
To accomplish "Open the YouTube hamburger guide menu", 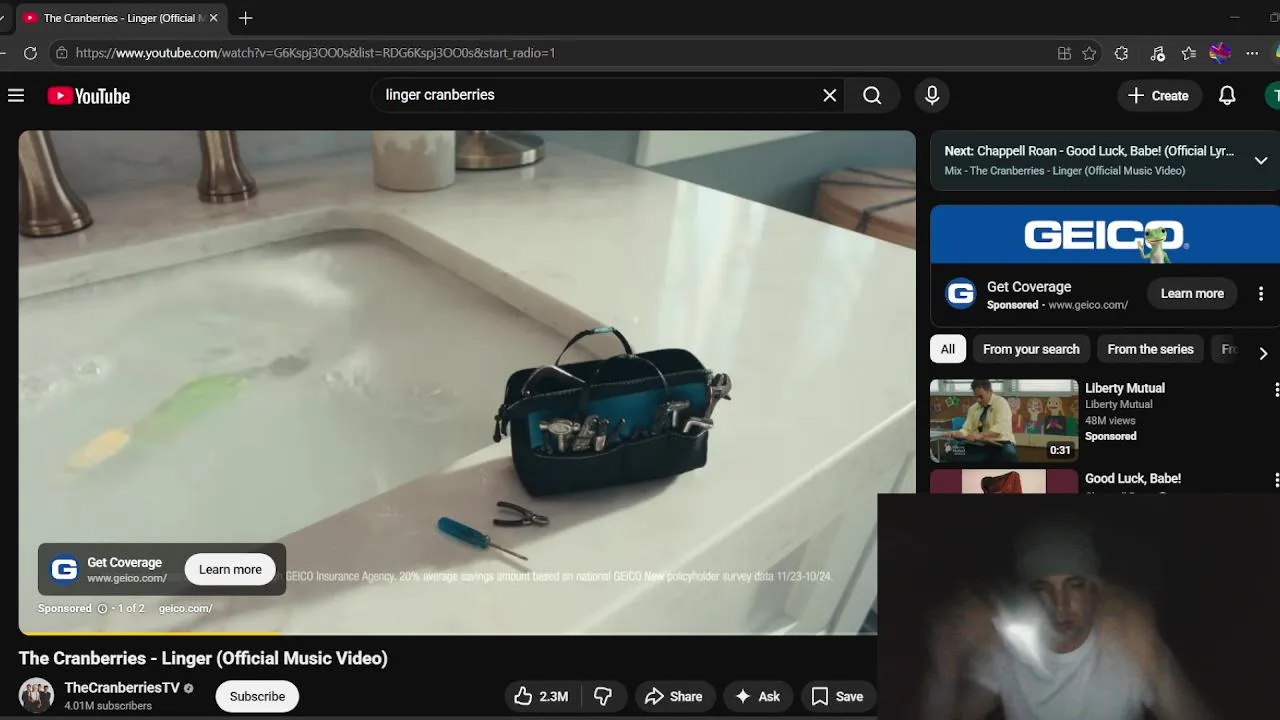I will tap(16, 96).
